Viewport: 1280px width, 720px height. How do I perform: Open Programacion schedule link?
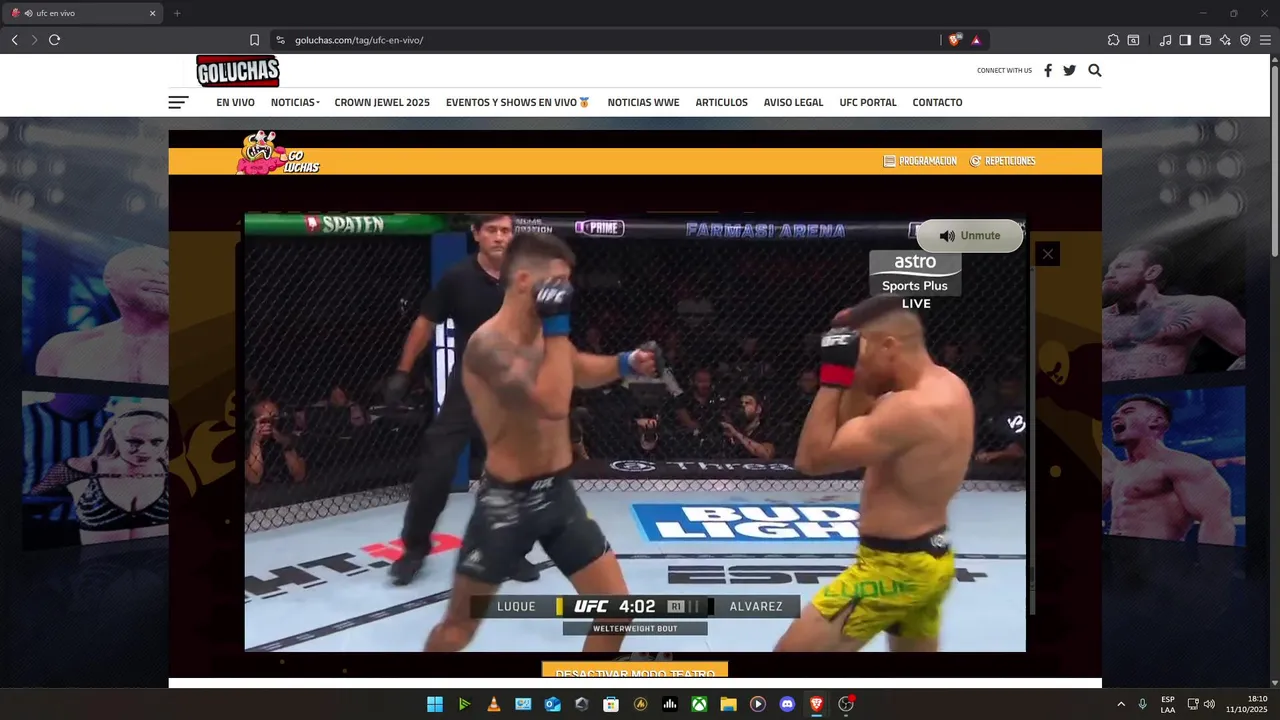click(x=920, y=161)
